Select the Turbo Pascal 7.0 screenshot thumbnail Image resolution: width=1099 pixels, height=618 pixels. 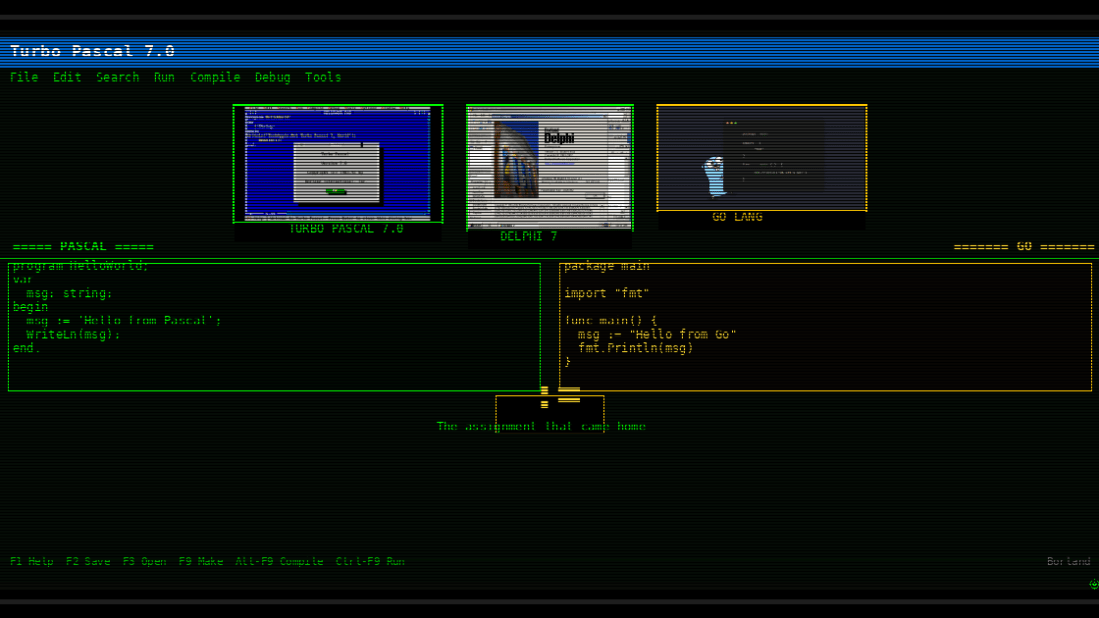point(338,163)
